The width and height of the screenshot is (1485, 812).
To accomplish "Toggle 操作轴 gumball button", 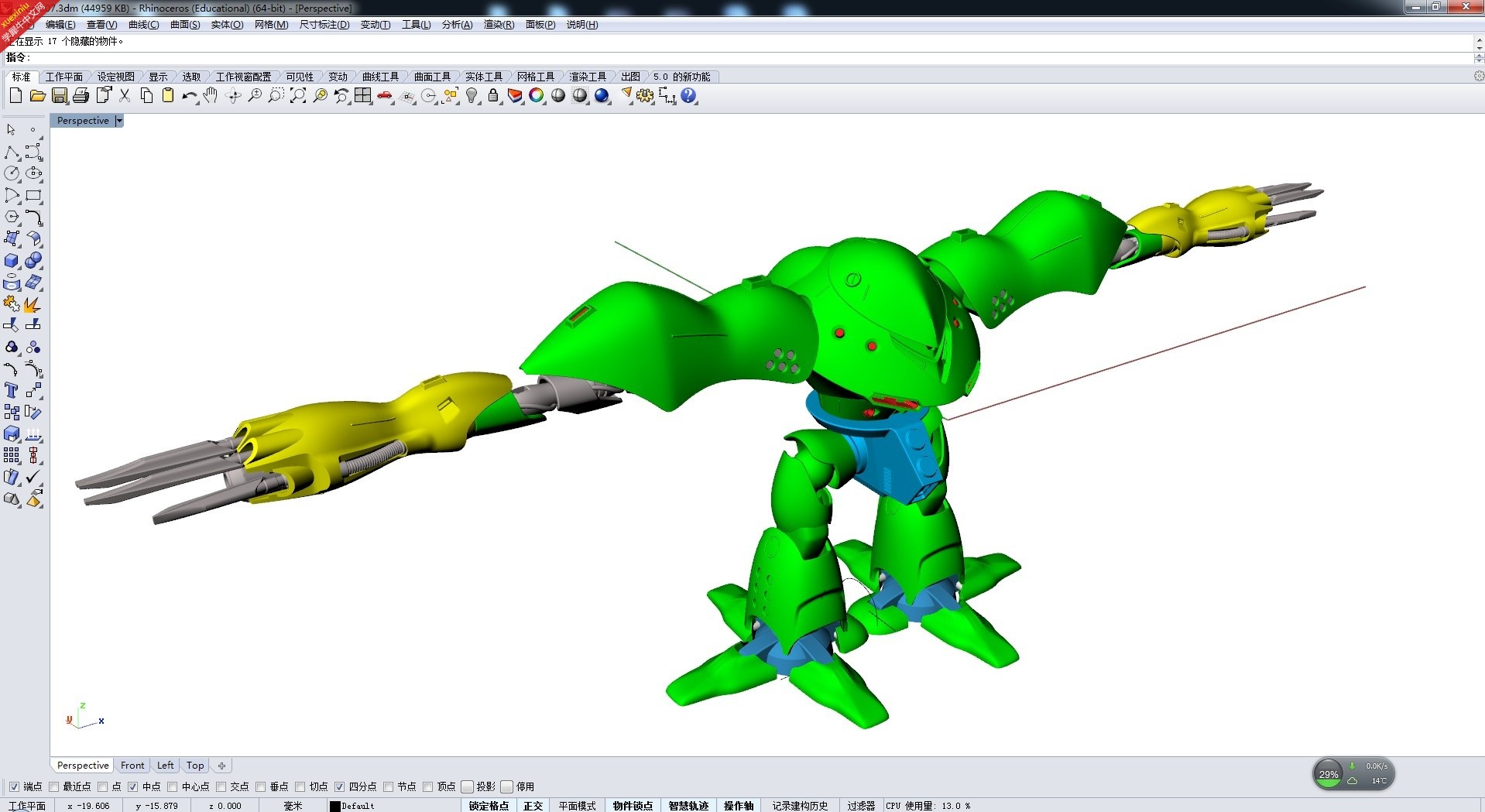I will click(739, 806).
